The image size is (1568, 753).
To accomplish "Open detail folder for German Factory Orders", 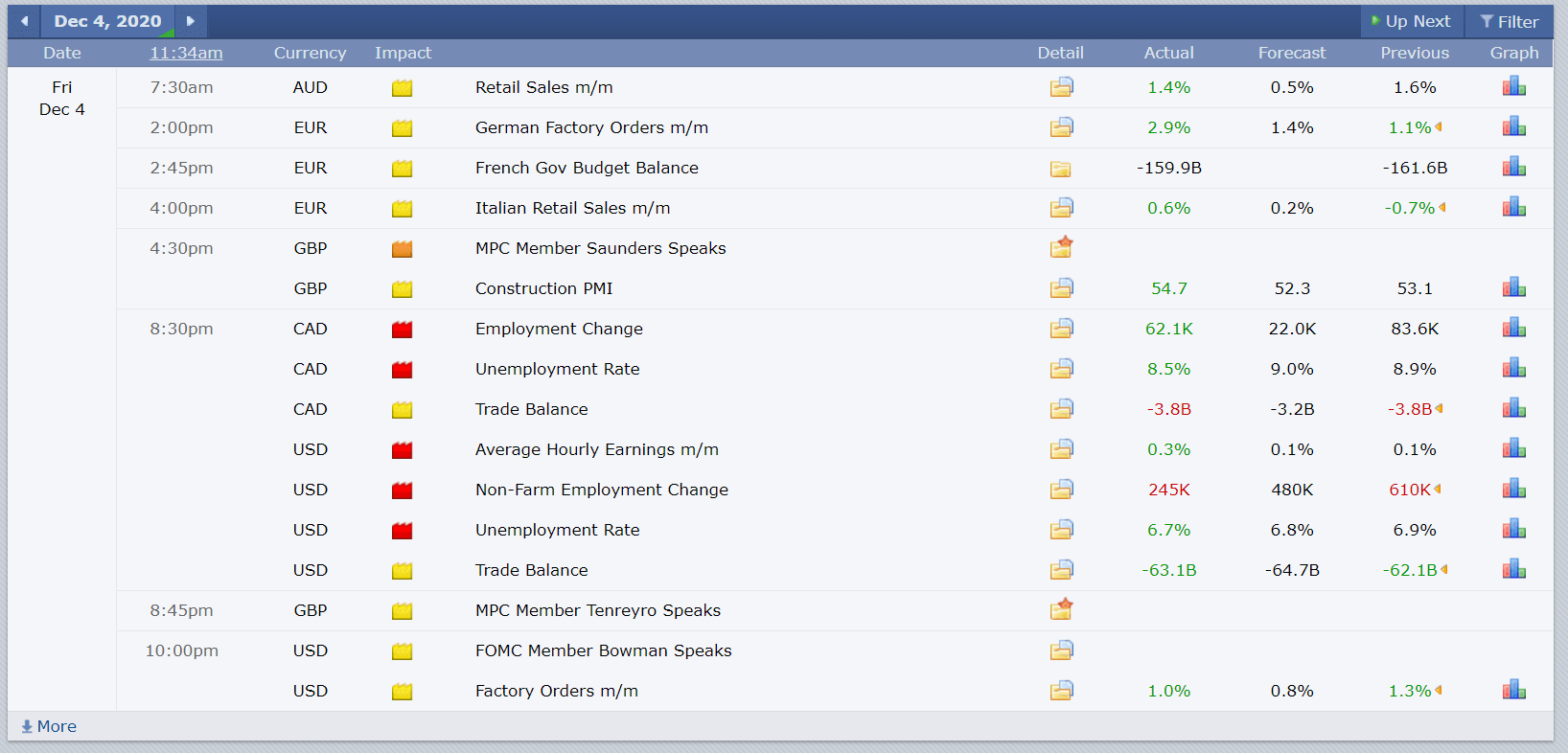I will pos(1061,127).
